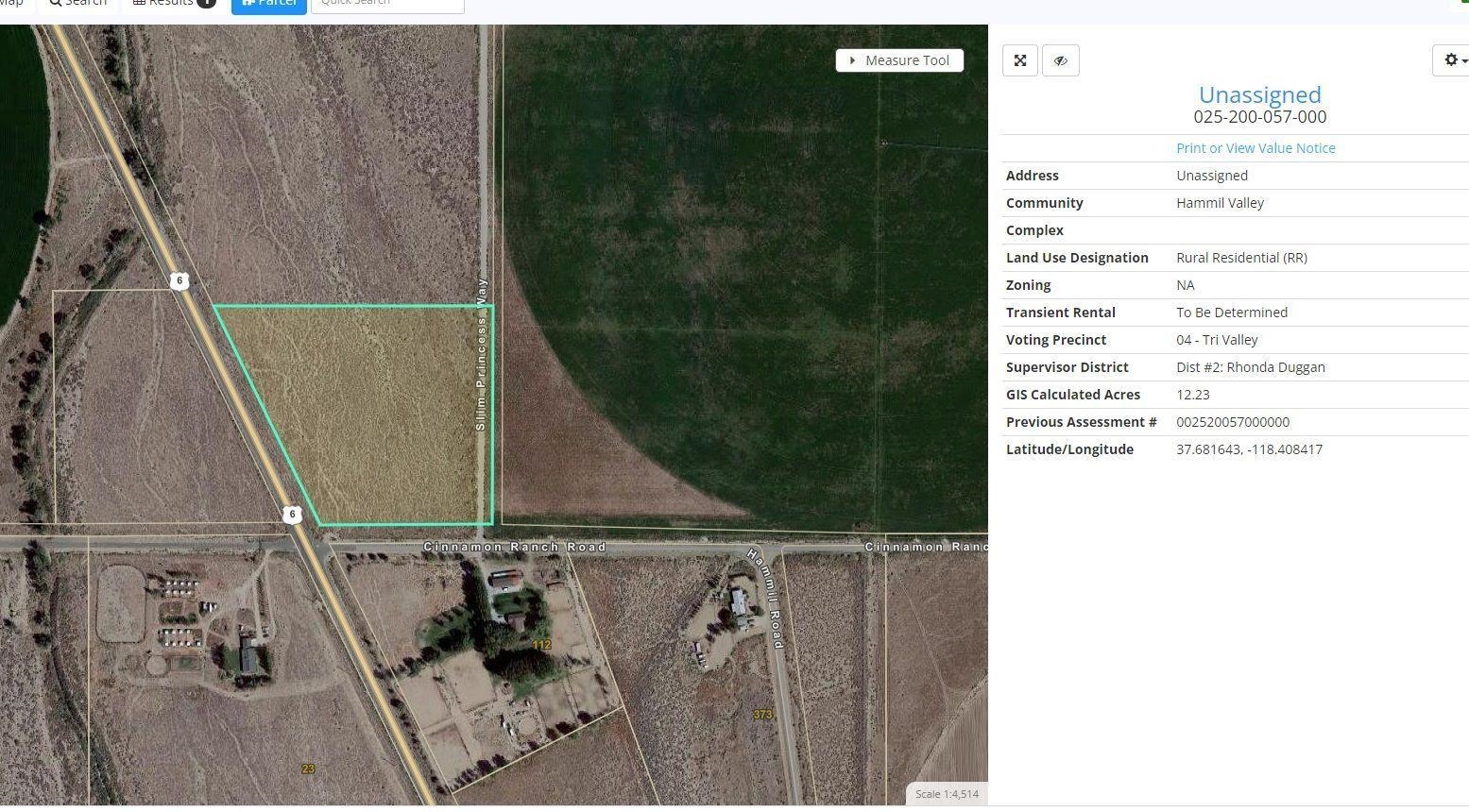The image size is (1469, 812).
Task: Click the address label 112 on map
Action: (541, 645)
